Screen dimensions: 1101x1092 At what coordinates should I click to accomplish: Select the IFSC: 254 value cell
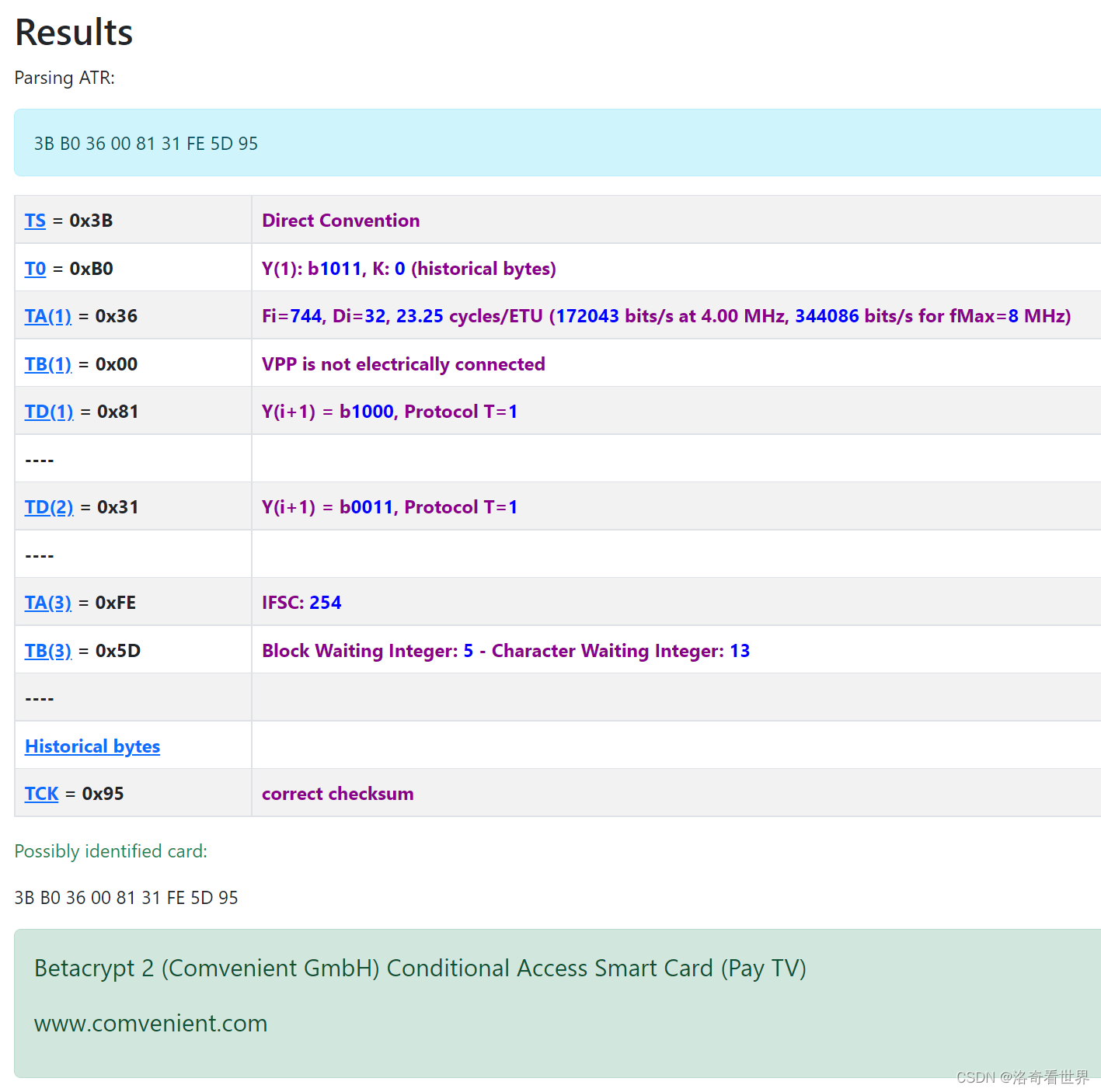click(x=301, y=602)
